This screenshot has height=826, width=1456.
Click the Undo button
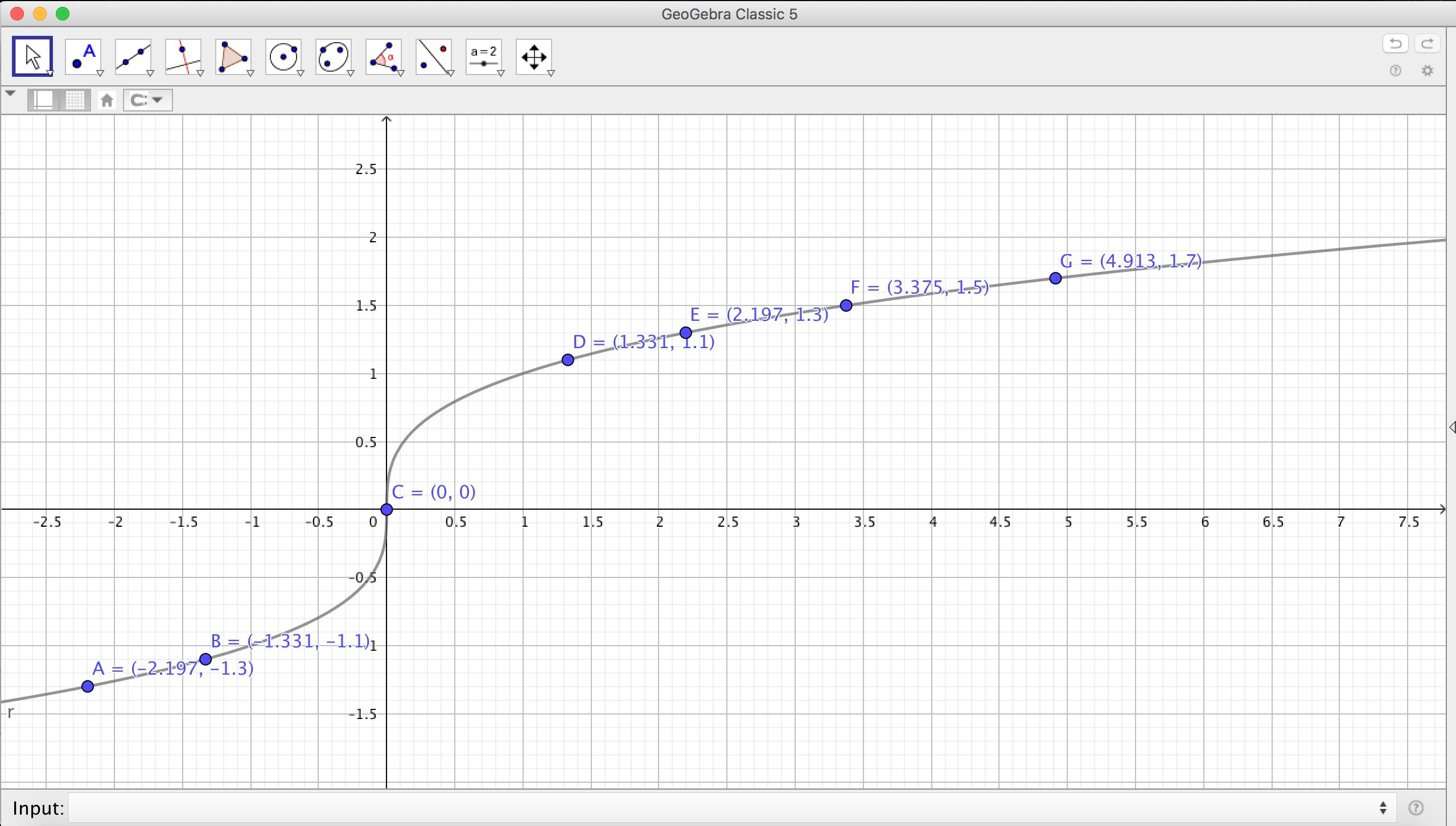(x=1395, y=44)
